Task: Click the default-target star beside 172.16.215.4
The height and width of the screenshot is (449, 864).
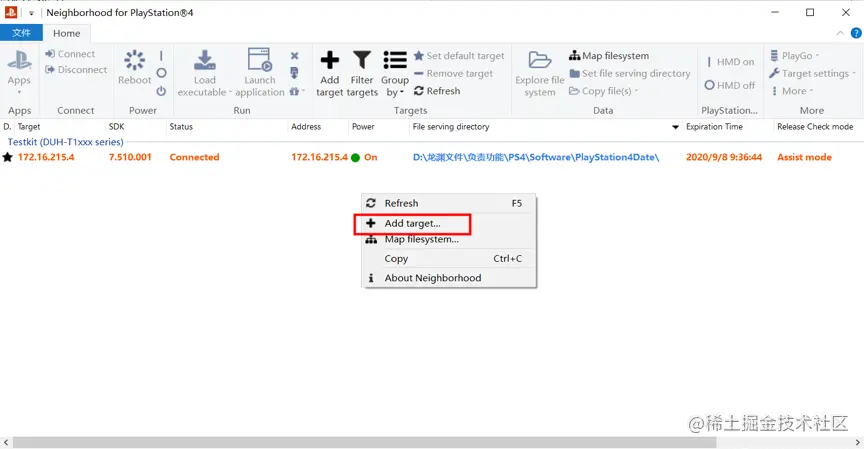Action: coord(8,158)
